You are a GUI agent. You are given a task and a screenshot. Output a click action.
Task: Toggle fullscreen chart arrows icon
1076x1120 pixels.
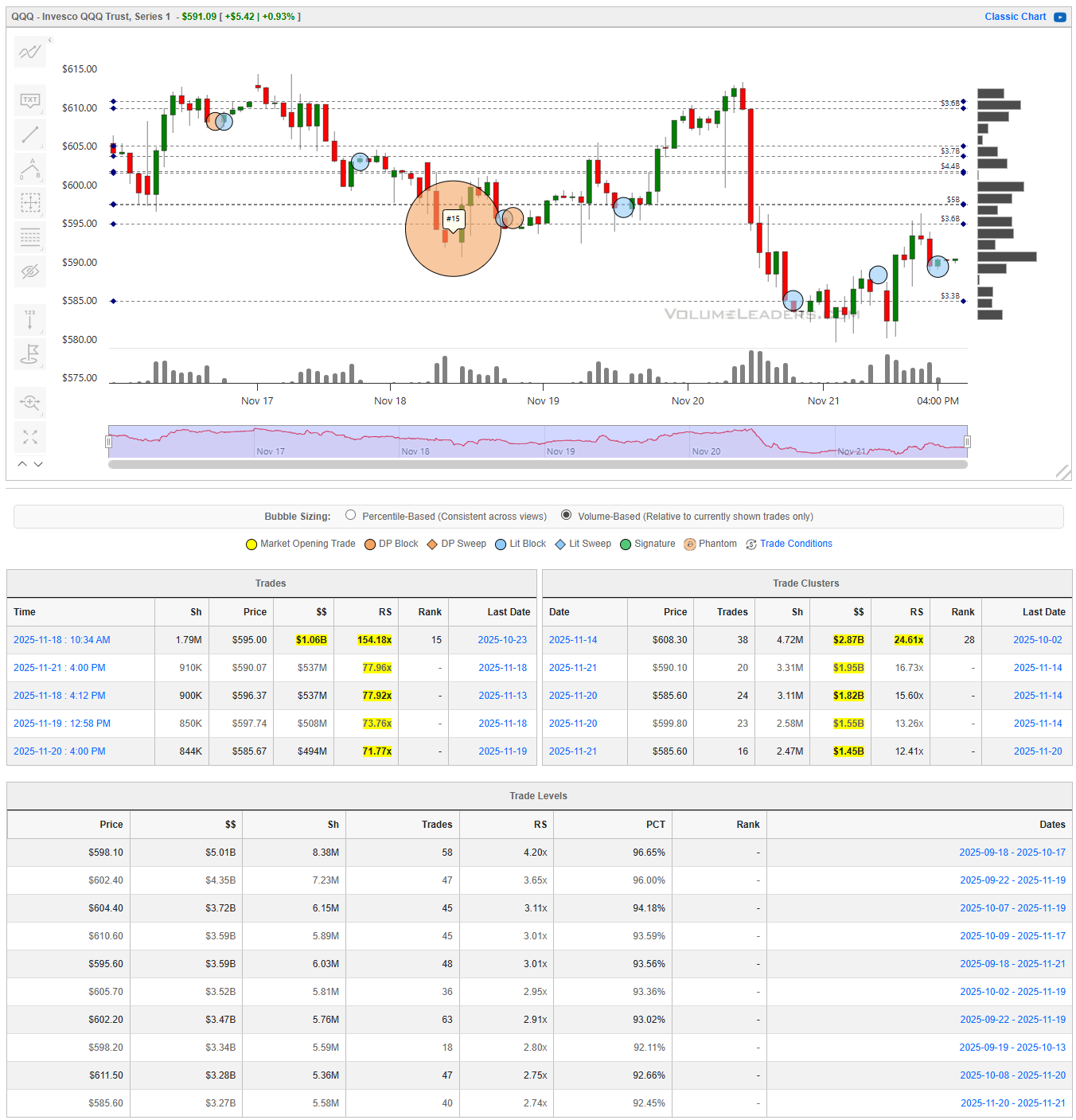(30, 437)
